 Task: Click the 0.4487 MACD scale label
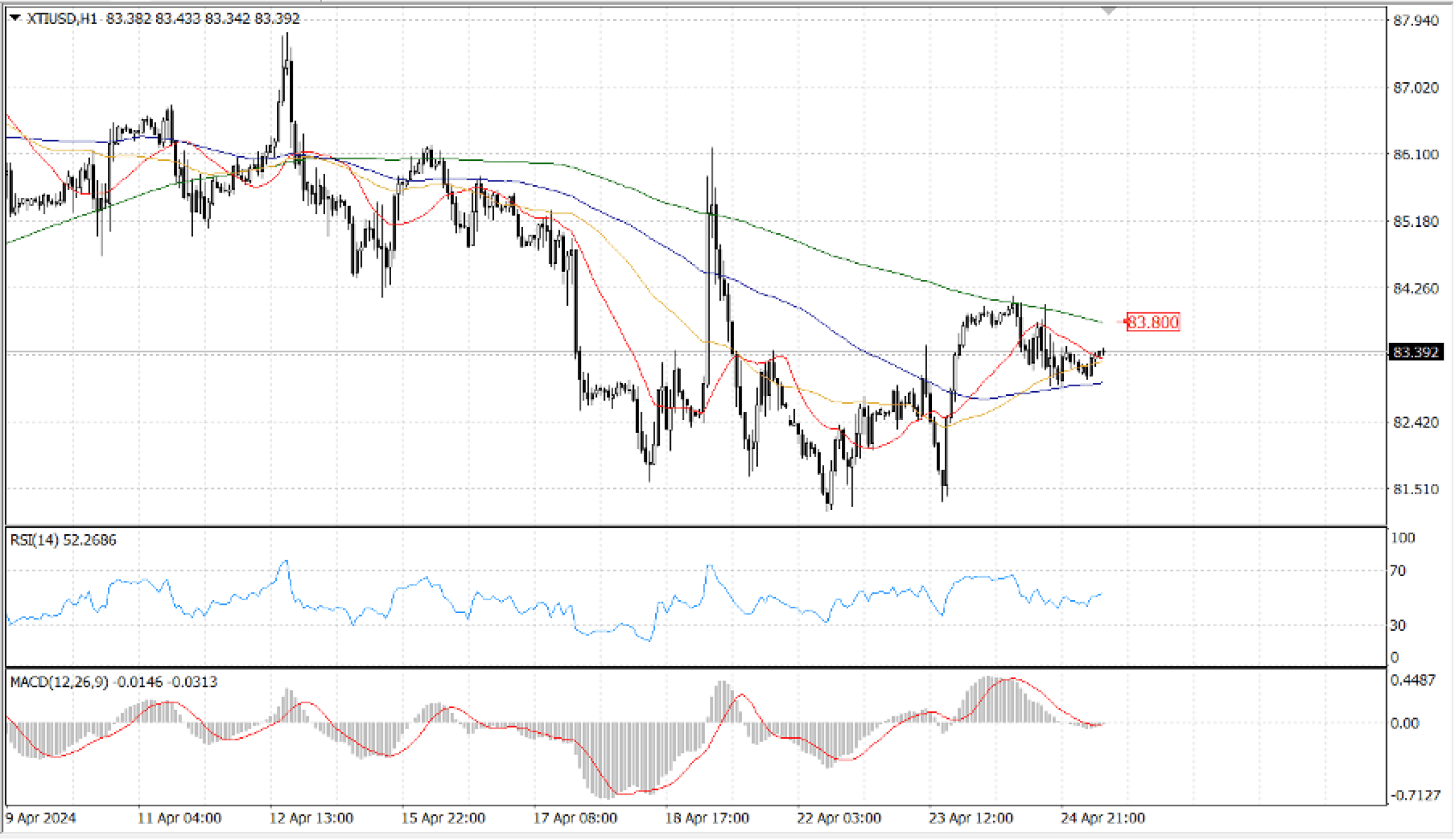click(1413, 680)
